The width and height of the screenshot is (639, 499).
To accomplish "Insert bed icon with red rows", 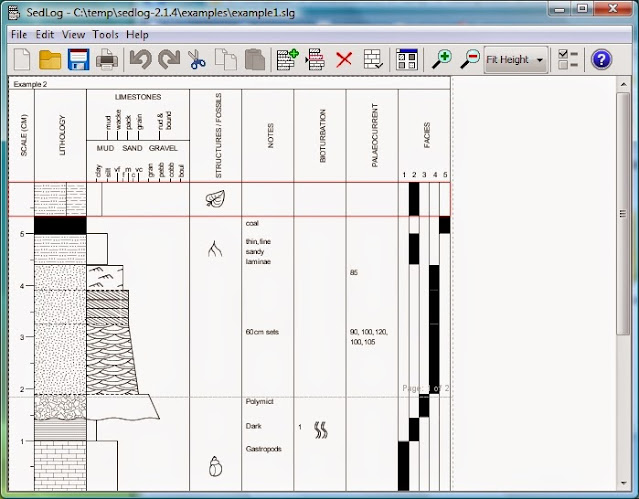I will coord(315,60).
